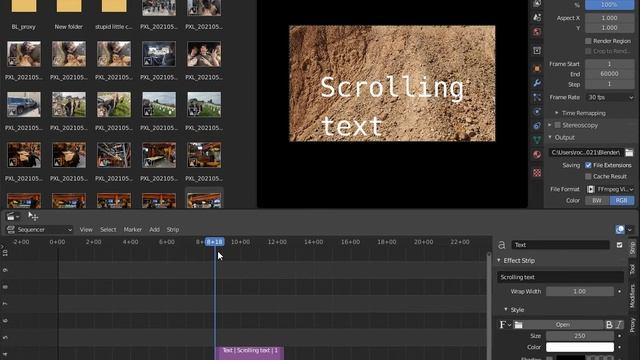
Task: Open the View menu in the sequencer
Action: 86,230
